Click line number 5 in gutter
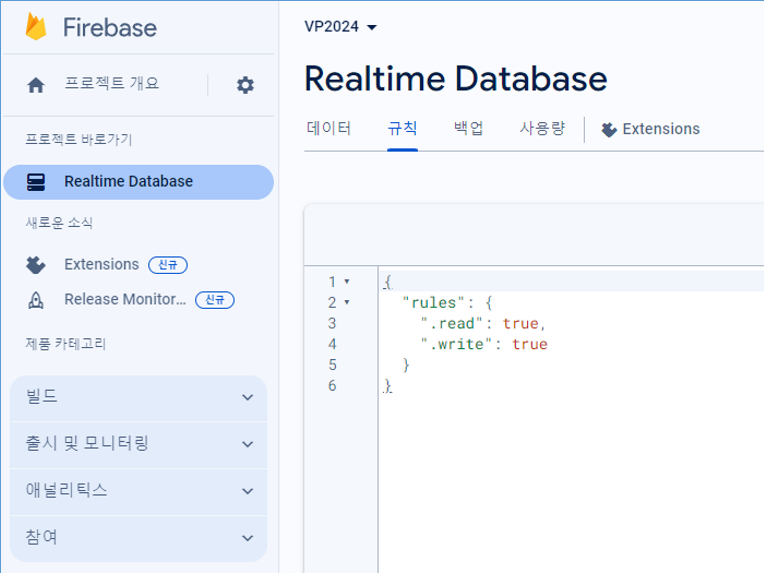 (332, 365)
